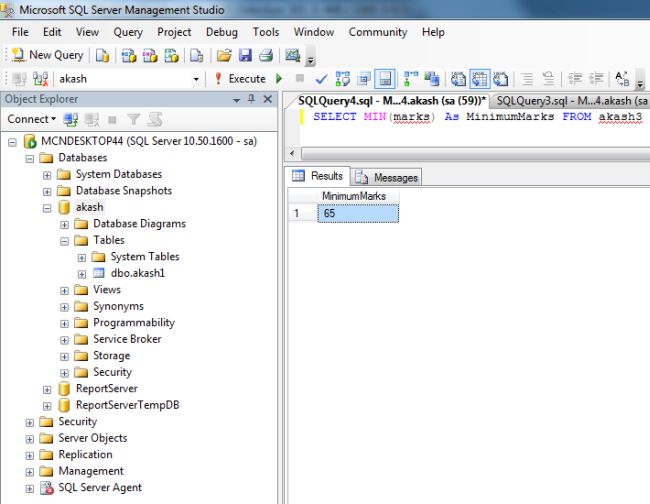The height and width of the screenshot is (504, 650).
Task: Display Estimated Execution Plan icon
Action: click(343, 79)
